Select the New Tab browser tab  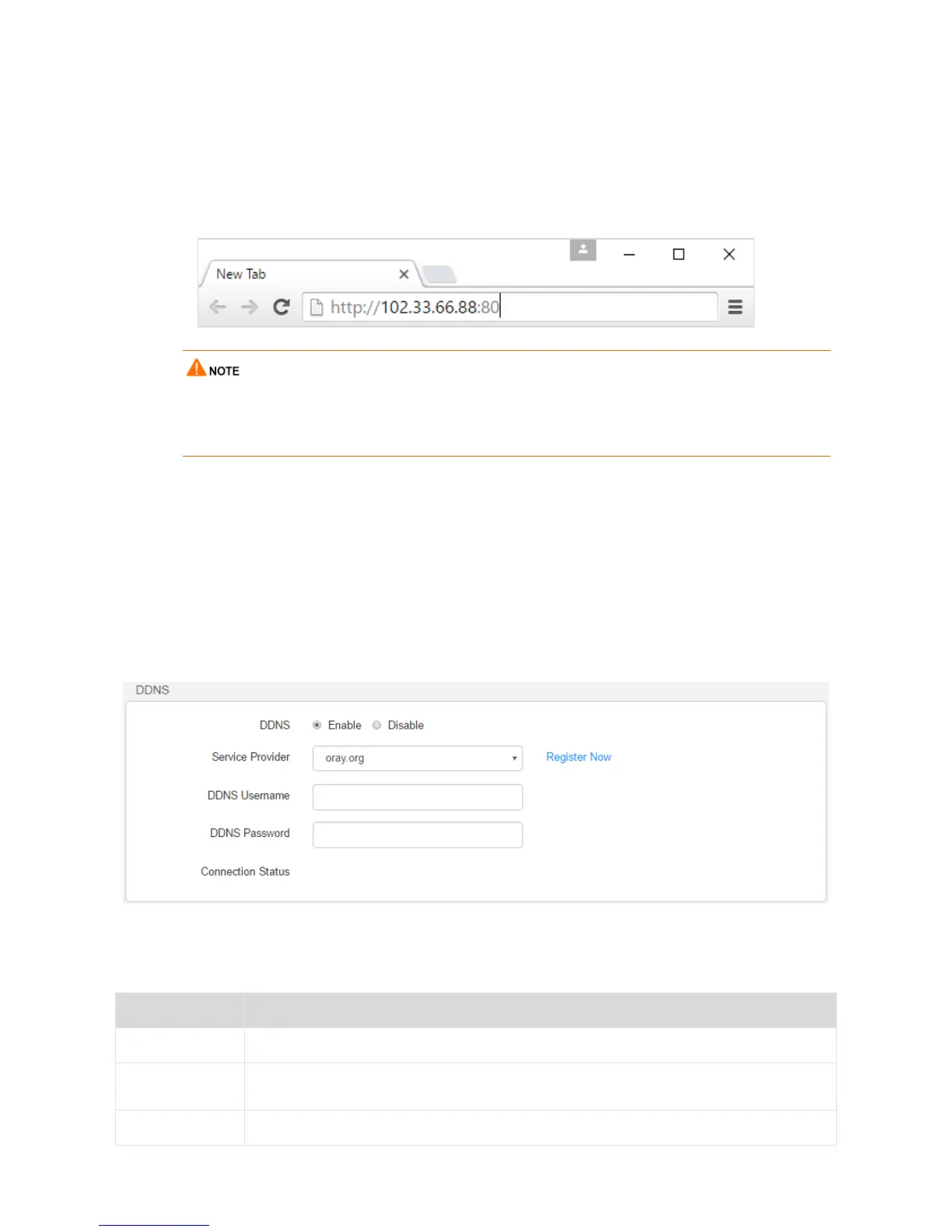pyautogui.click(x=311, y=274)
